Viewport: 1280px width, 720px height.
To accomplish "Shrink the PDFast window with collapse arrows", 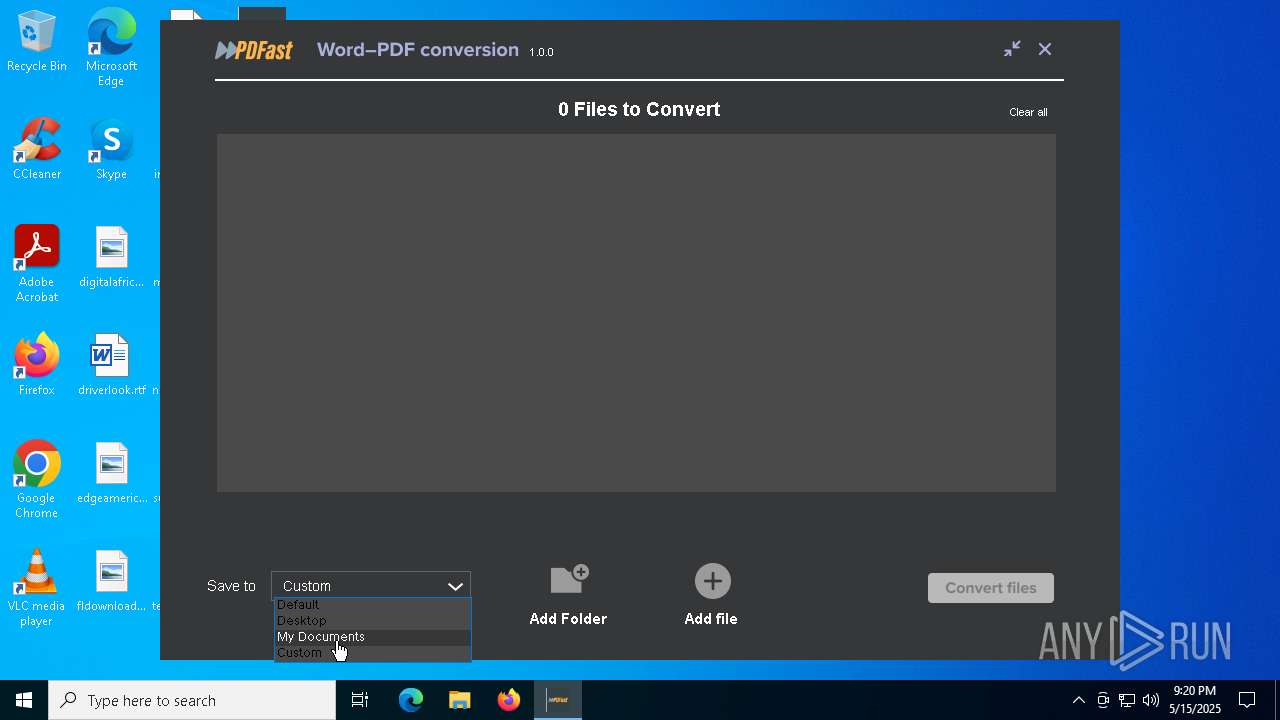I will point(1012,49).
